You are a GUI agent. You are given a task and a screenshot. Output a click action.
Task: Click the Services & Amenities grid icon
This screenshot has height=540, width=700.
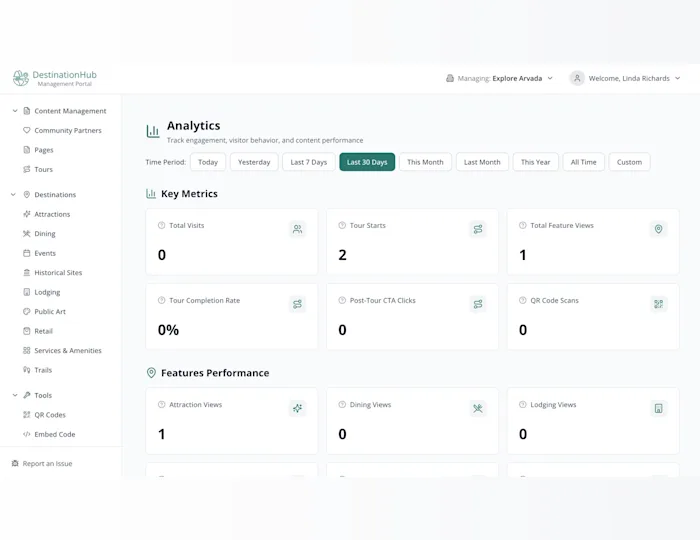tap(27, 350)
